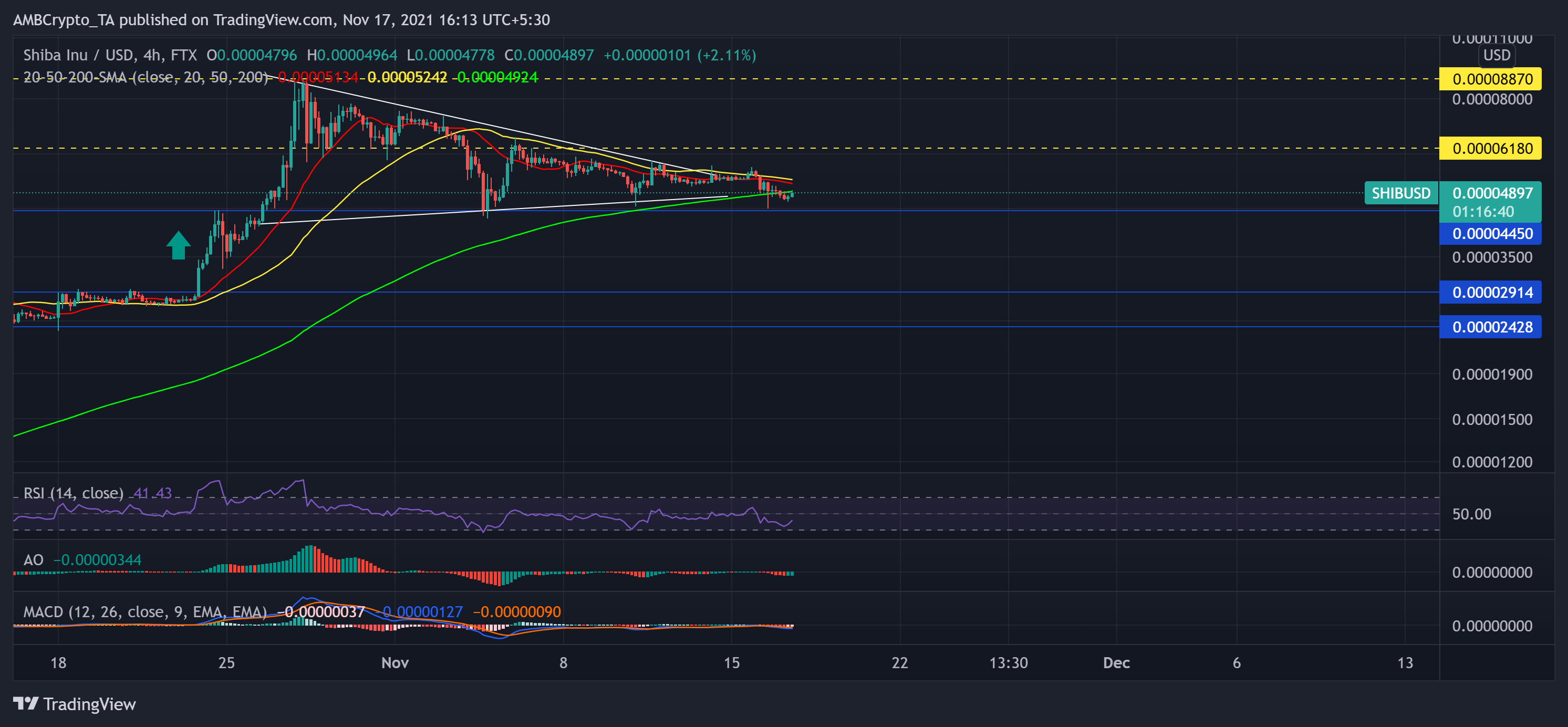Click the SMA 200 value 0.00004924
This screenshot has width=1568, height=727.
pyautogui.click(x=497, y=77)
